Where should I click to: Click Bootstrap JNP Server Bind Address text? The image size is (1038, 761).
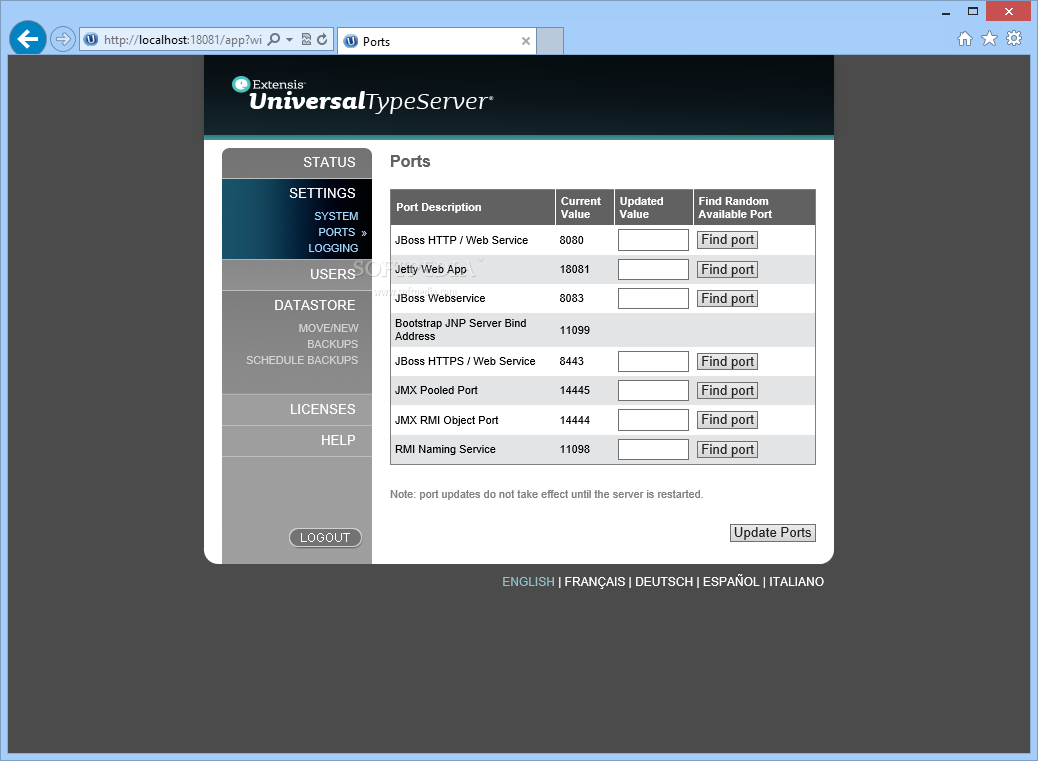coord(461,330)
